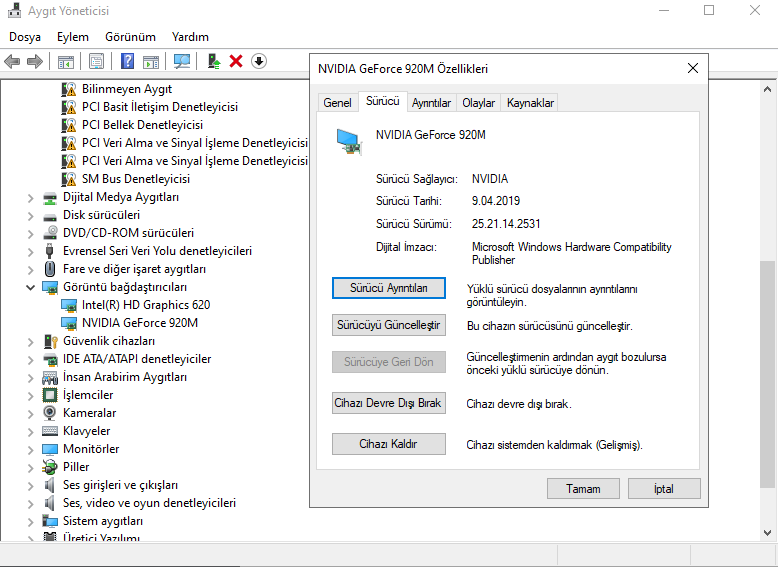Click the disable device down-arrow icon
The image size is (778, 567).
259,61
